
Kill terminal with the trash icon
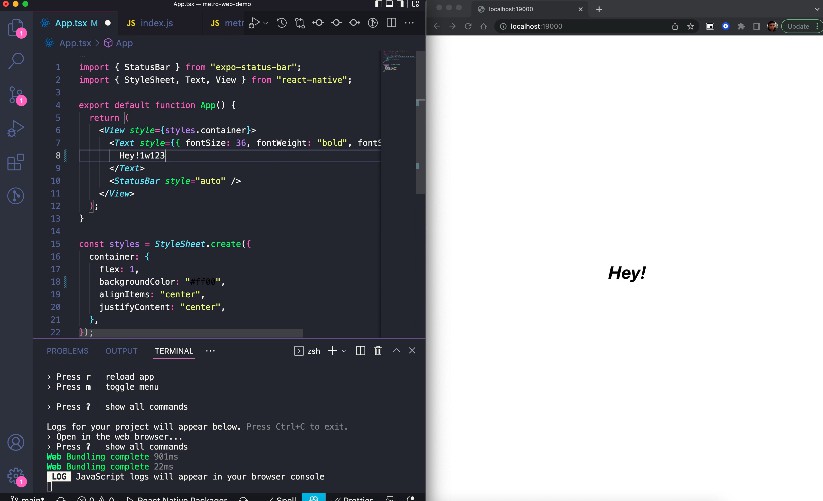(377, 351)
